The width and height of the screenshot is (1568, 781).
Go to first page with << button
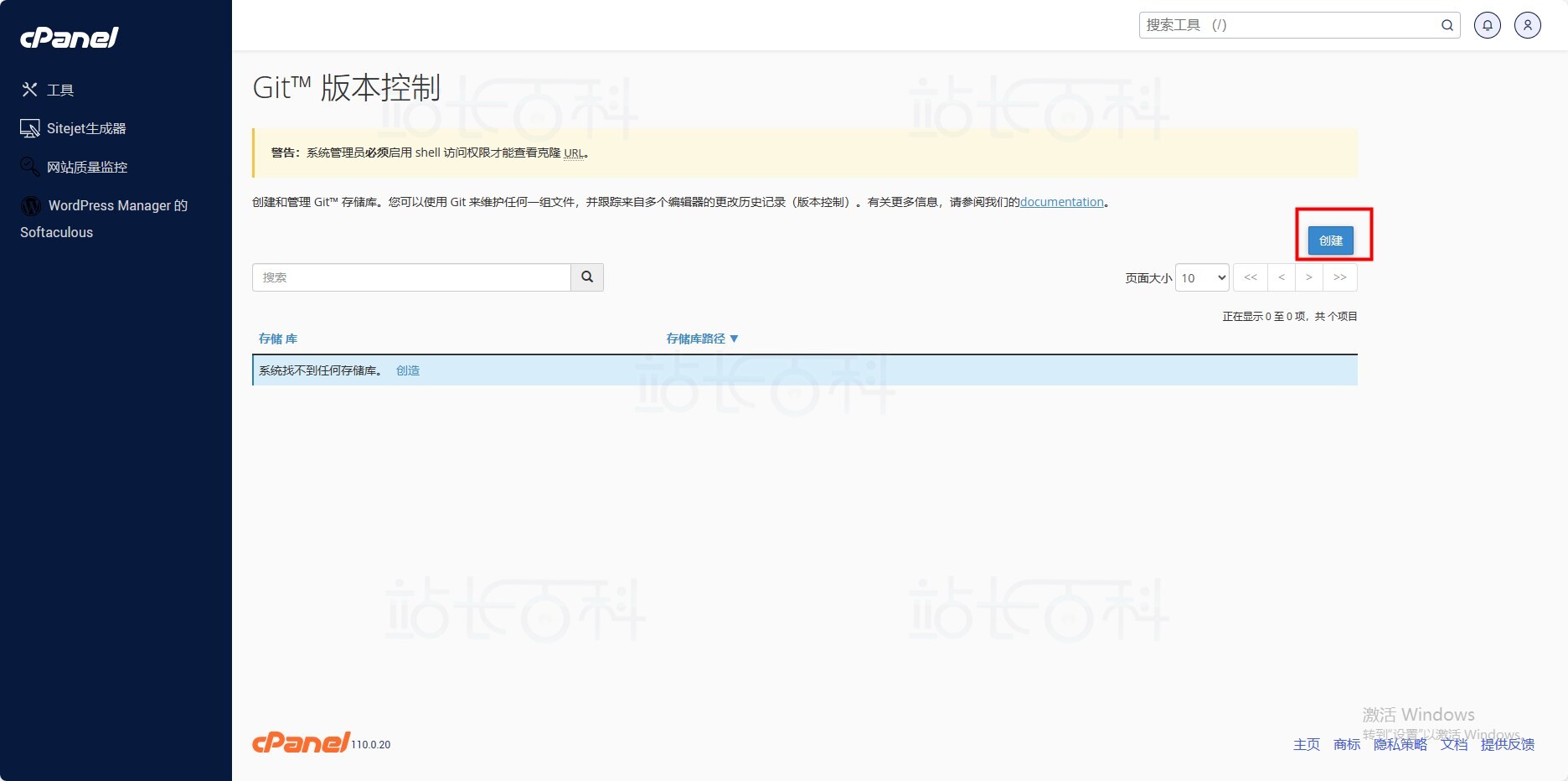pyautogui.click(x=1251, y=277)
